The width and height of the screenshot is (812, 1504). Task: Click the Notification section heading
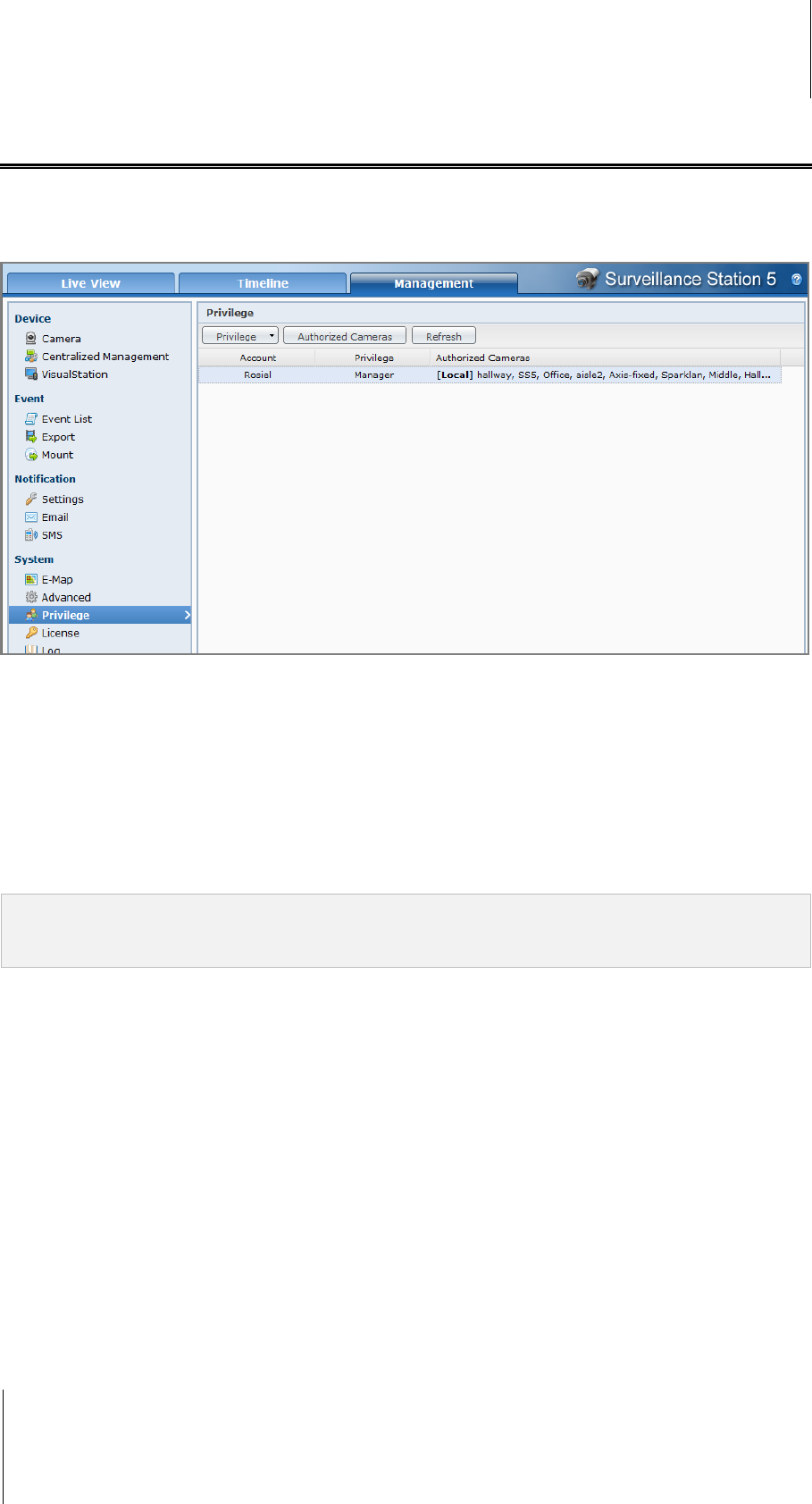coord(45,479)
